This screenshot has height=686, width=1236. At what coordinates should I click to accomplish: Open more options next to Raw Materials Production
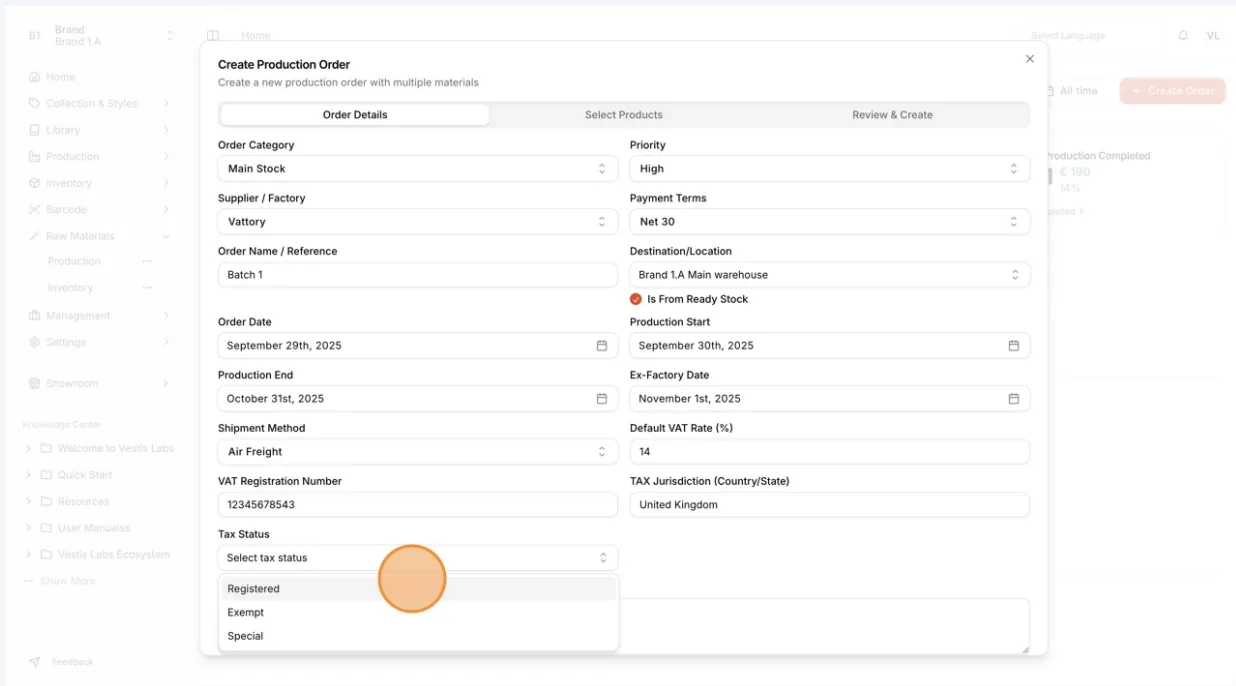click(147, 261)
